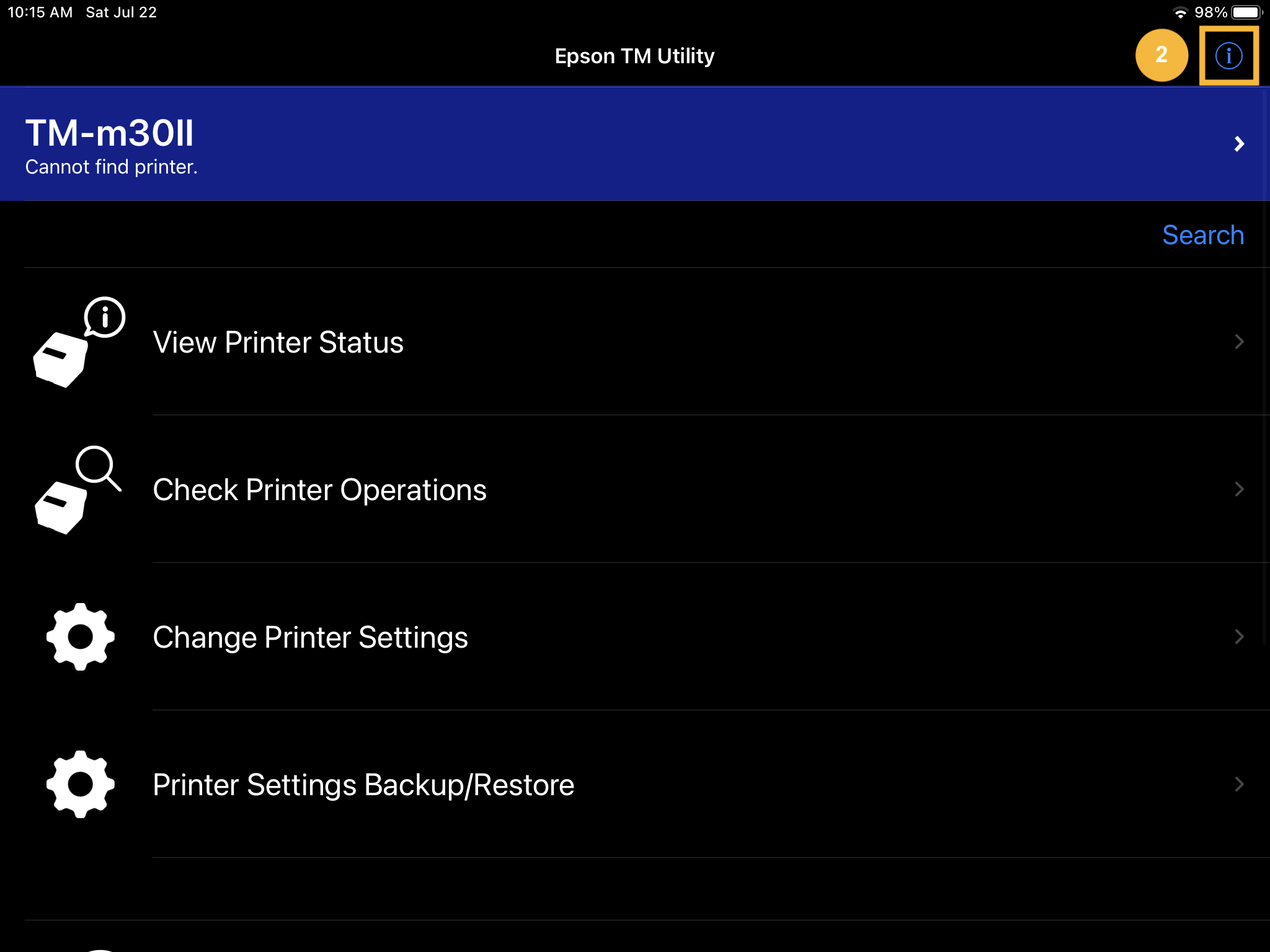Tap the View Printer Status printer icon
Viewport: 1270px width, 952px height.
[x=79, y=342]
